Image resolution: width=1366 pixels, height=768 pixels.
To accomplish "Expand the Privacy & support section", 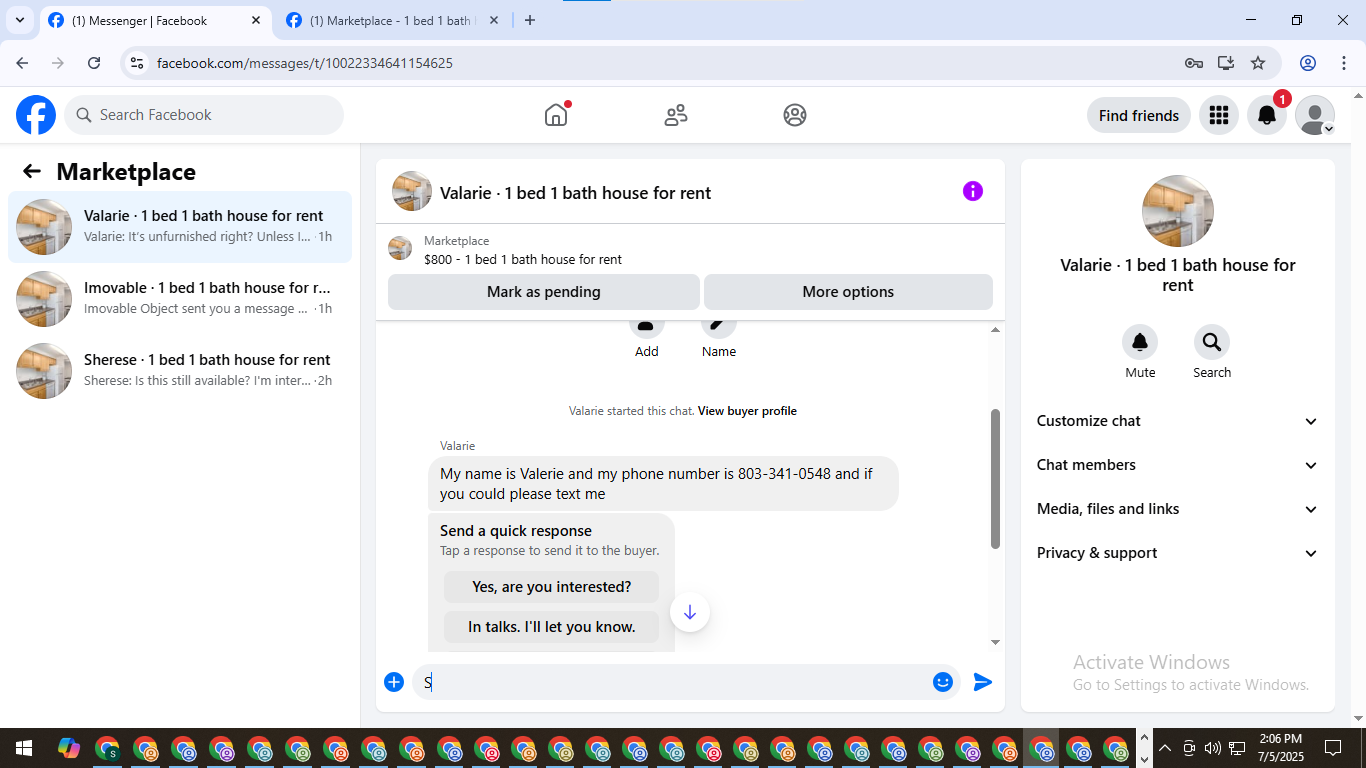I will coord(1178,553).
